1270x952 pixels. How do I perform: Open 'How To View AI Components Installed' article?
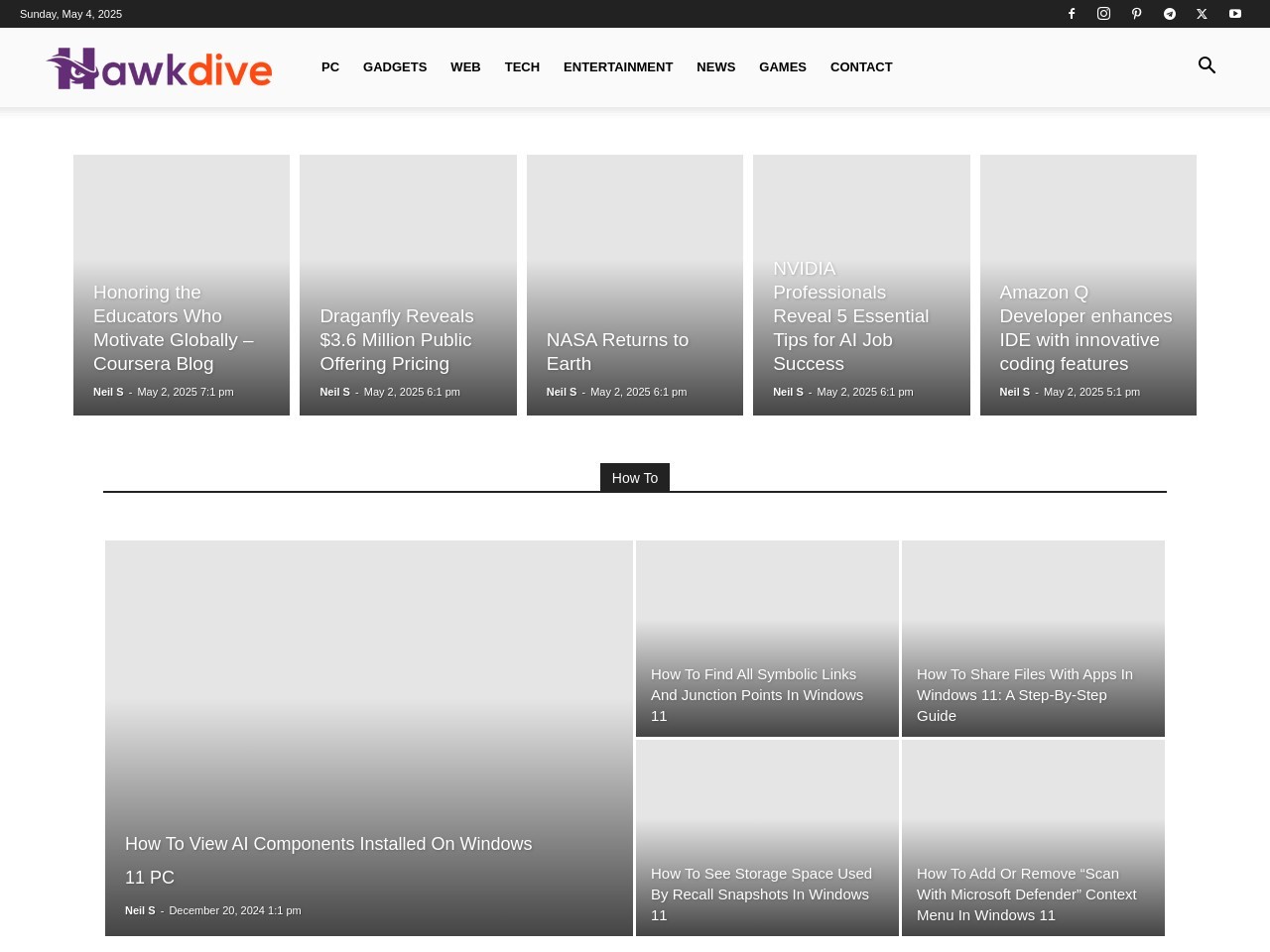(328, 860)
